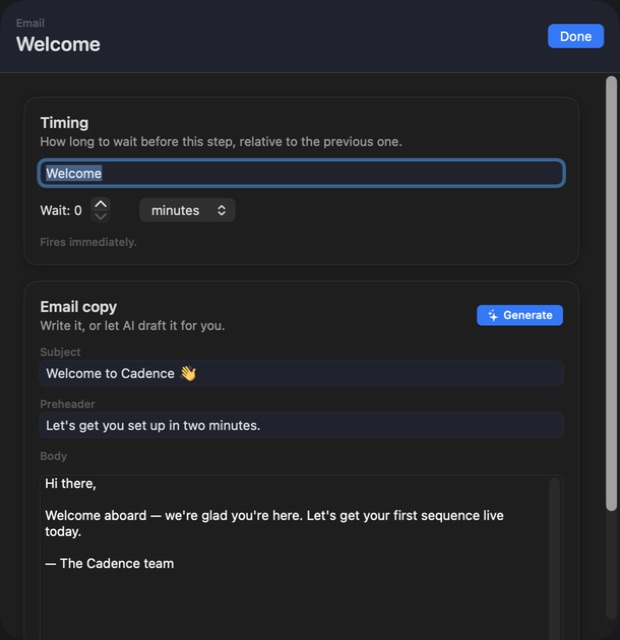Click the Done button
The image size is (620, 640).
tap(576, 36)
